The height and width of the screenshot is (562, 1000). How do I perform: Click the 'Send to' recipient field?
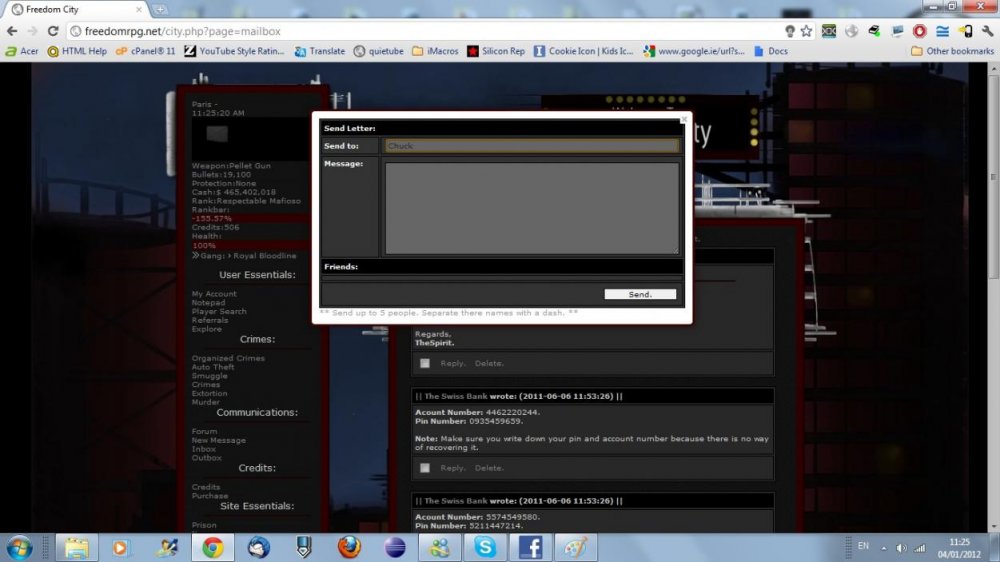[x=531, y=146]
